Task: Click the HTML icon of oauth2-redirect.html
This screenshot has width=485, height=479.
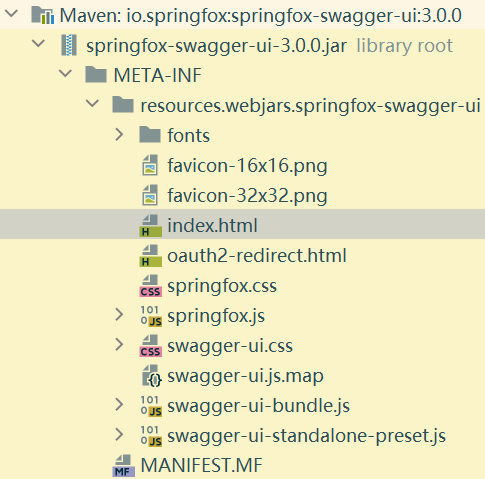Action: (x=151, y=256)
